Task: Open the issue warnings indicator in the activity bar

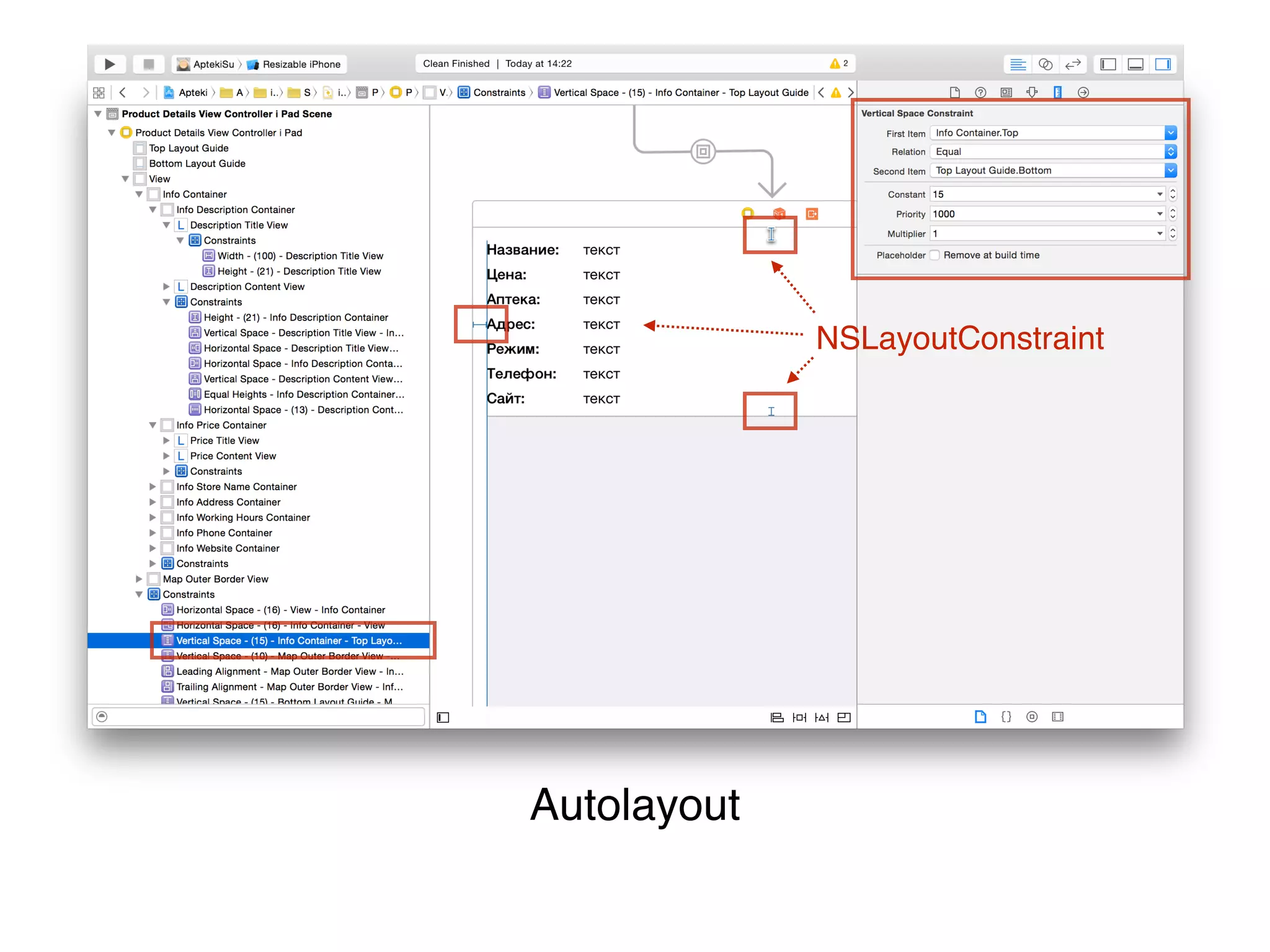Action: [x=839, y=63]
